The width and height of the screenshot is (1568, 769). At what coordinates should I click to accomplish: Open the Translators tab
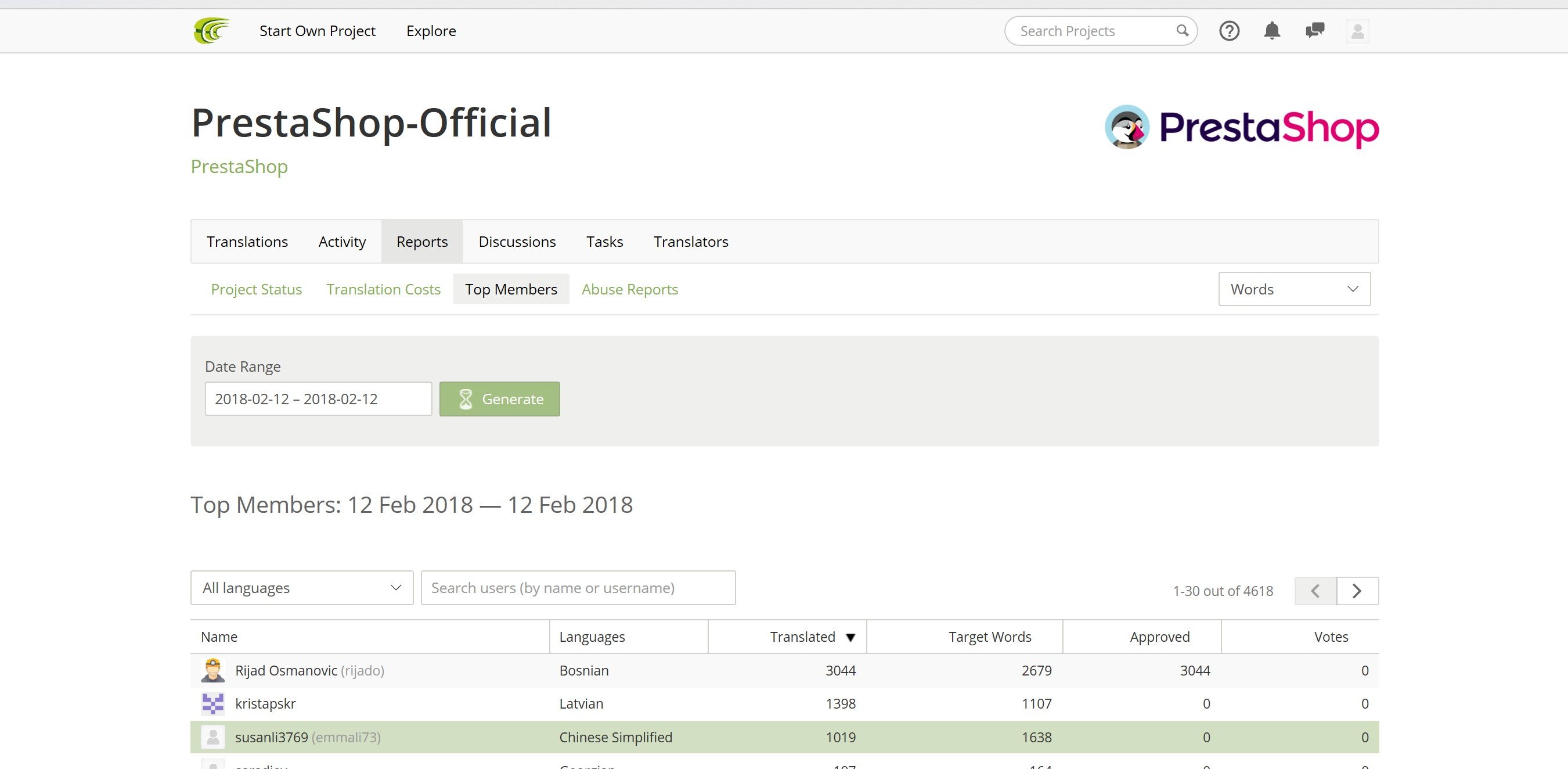click(691, 242)
